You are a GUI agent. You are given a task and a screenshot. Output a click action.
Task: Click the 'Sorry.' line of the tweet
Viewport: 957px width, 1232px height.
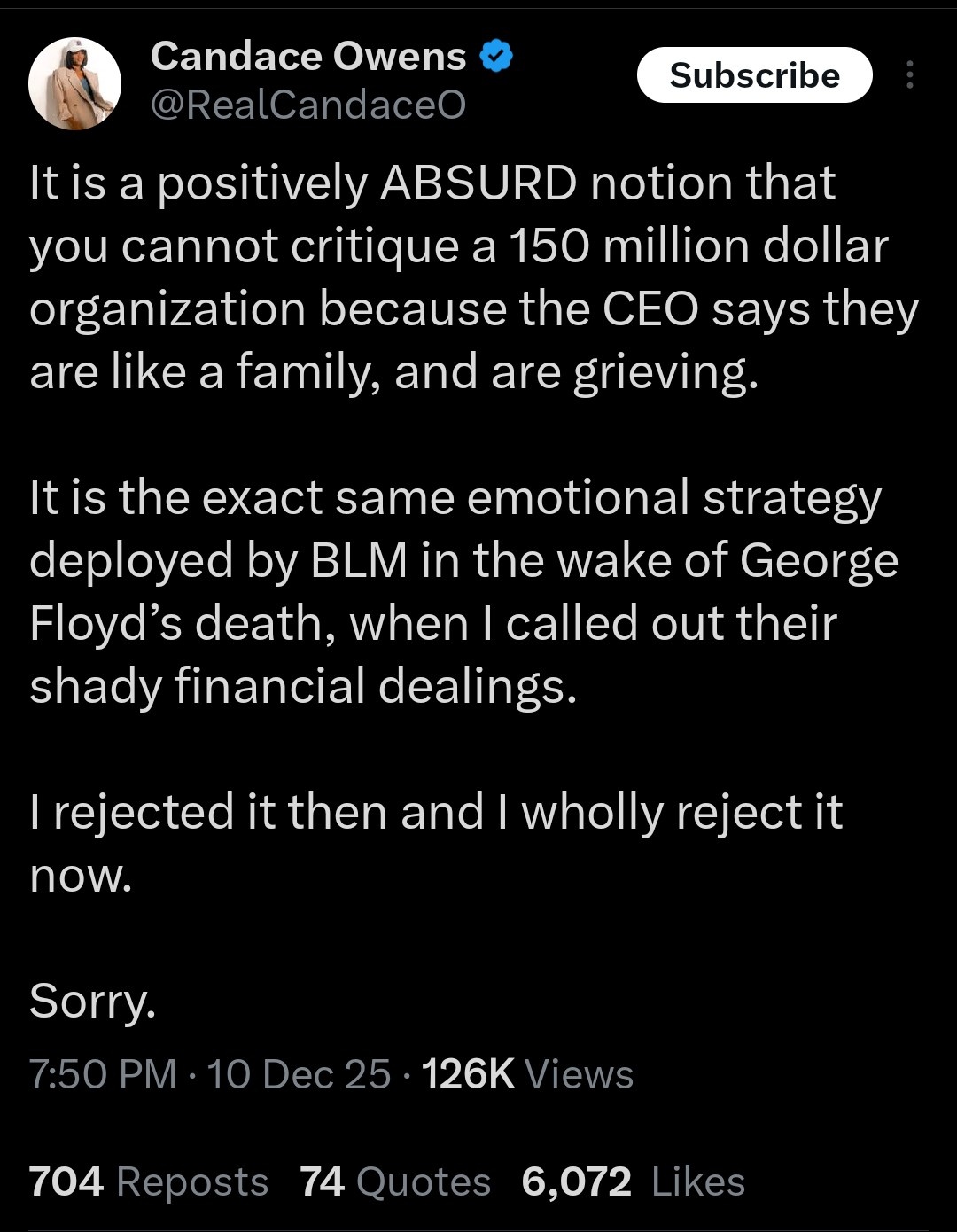92,1002
